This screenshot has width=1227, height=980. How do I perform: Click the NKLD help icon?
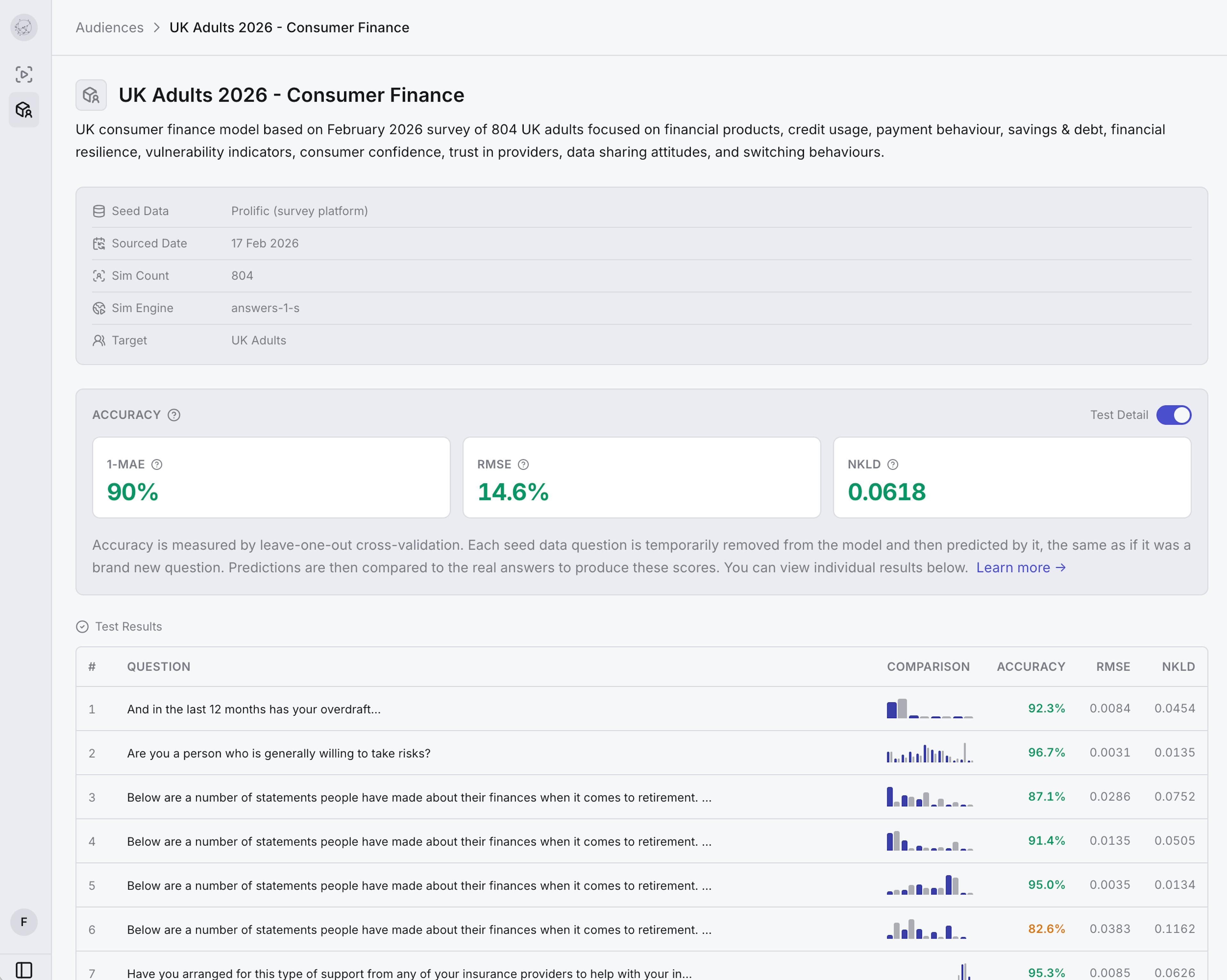[x=893, y=464]
